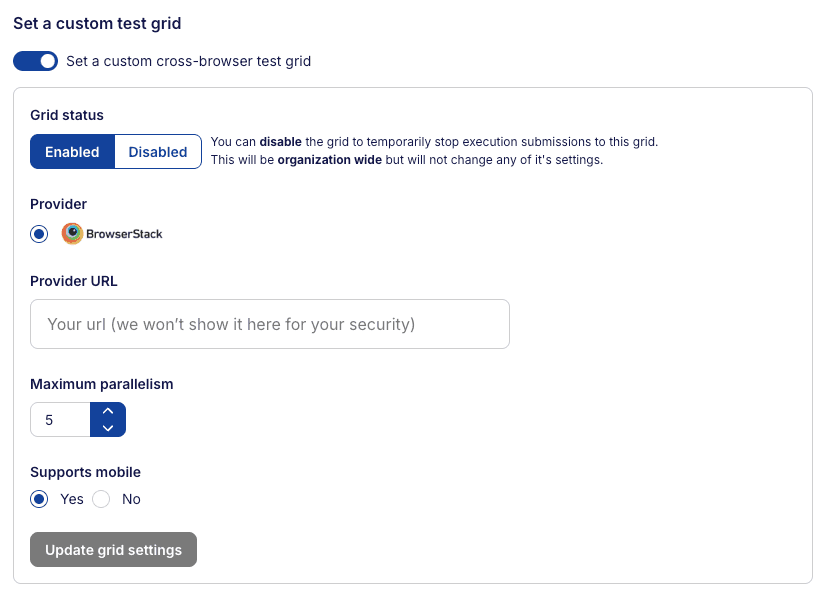The image size is (822, 595).
Task: Switch grid status to Disabled
Action: coord(158,152)
